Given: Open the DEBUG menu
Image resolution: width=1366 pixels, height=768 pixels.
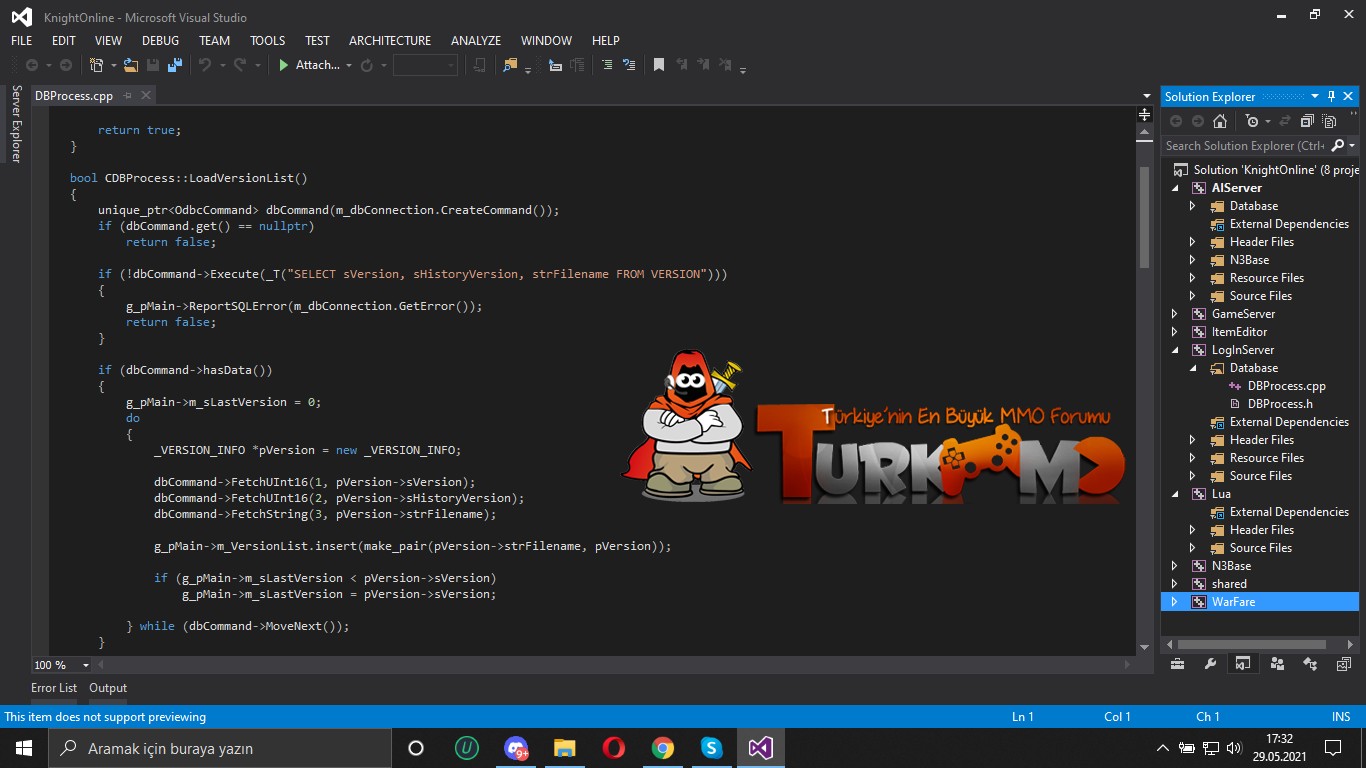Looking at the screenshot, I should point(160,41).
